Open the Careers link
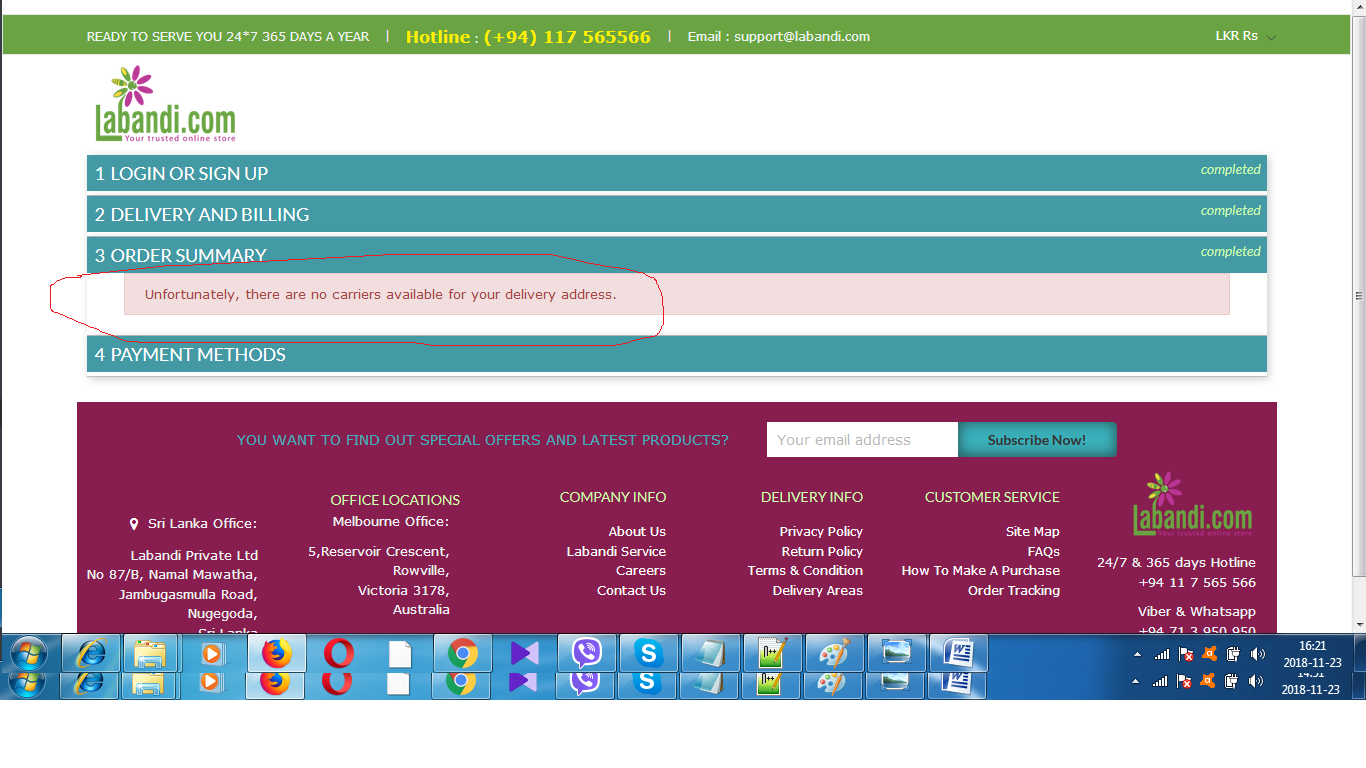The height and width of the screenshot is (768, 1366). pyautogui.click(x=641, y=571)
